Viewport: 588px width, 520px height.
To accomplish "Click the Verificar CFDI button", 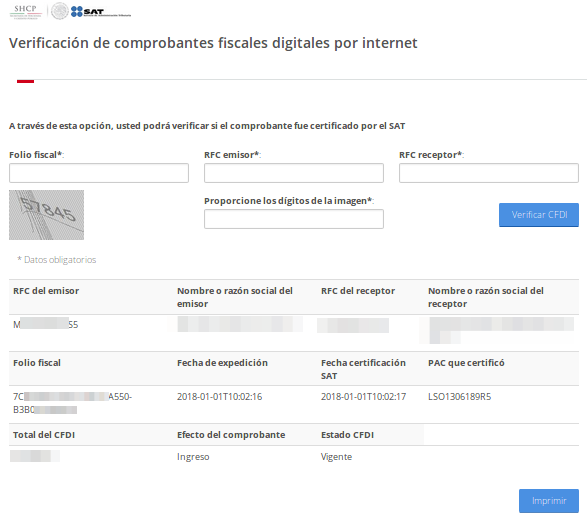I will [x=539, y=215].
